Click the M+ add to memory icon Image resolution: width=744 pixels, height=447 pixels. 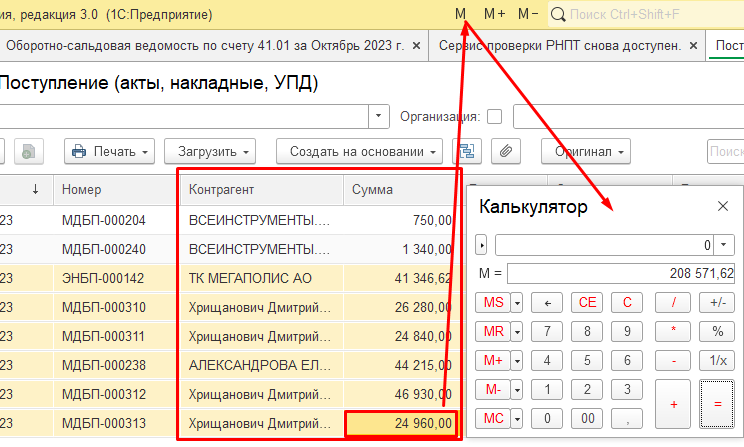click(x=494, y=14)
